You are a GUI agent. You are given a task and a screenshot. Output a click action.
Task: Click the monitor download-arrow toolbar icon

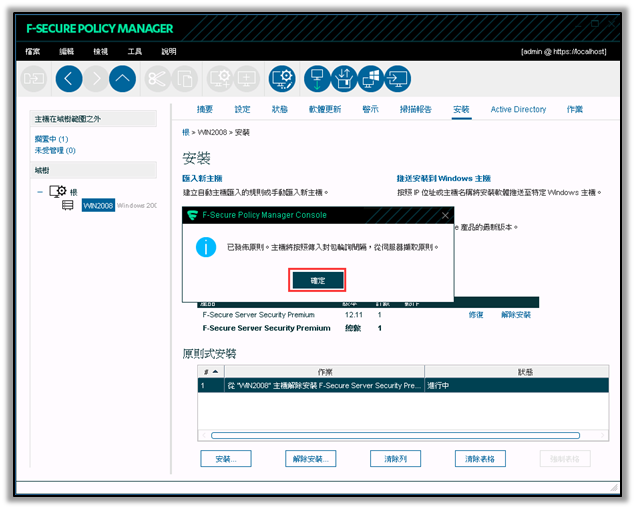[x=317, y=79]
